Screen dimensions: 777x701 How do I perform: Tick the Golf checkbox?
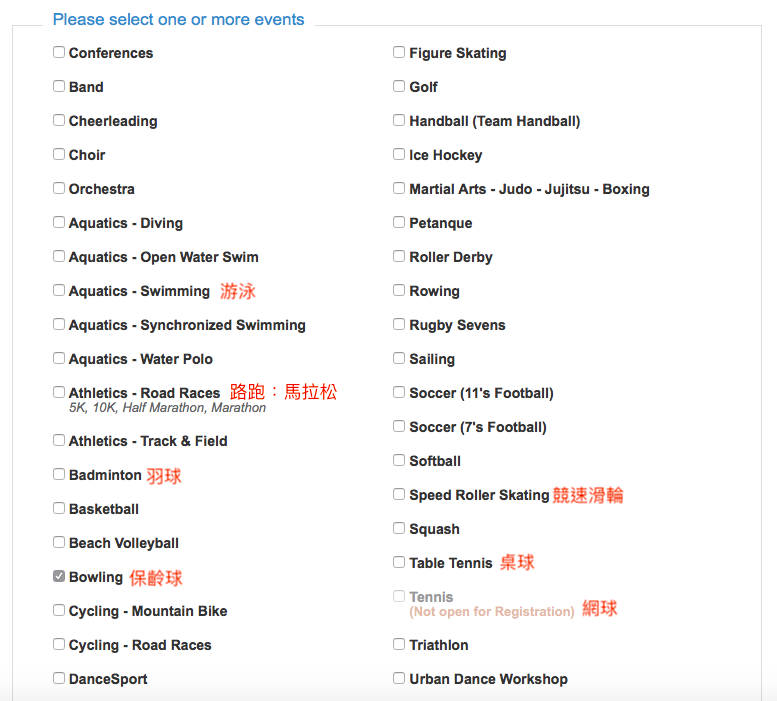399,86
